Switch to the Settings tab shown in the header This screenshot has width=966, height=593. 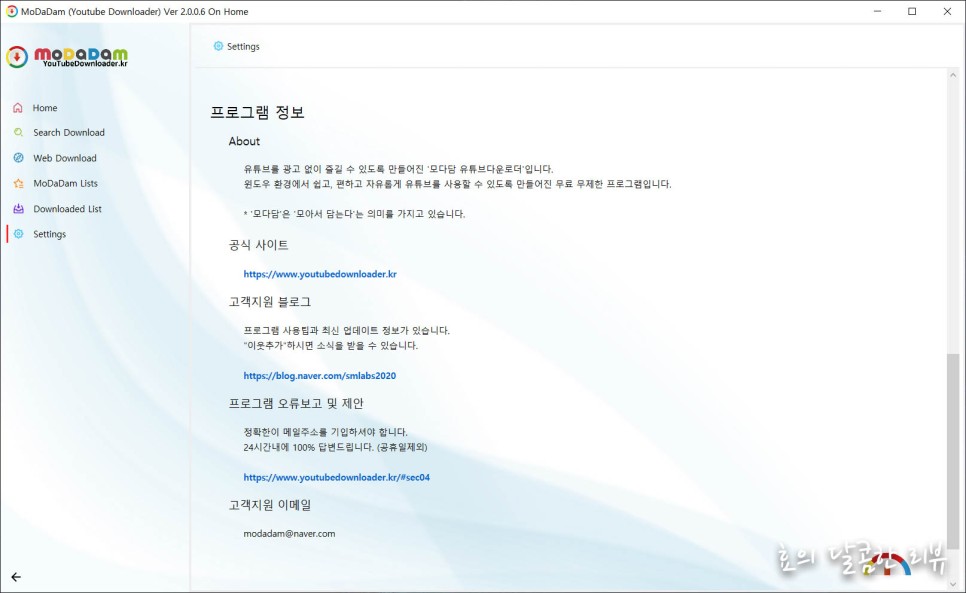click(243, 45)
